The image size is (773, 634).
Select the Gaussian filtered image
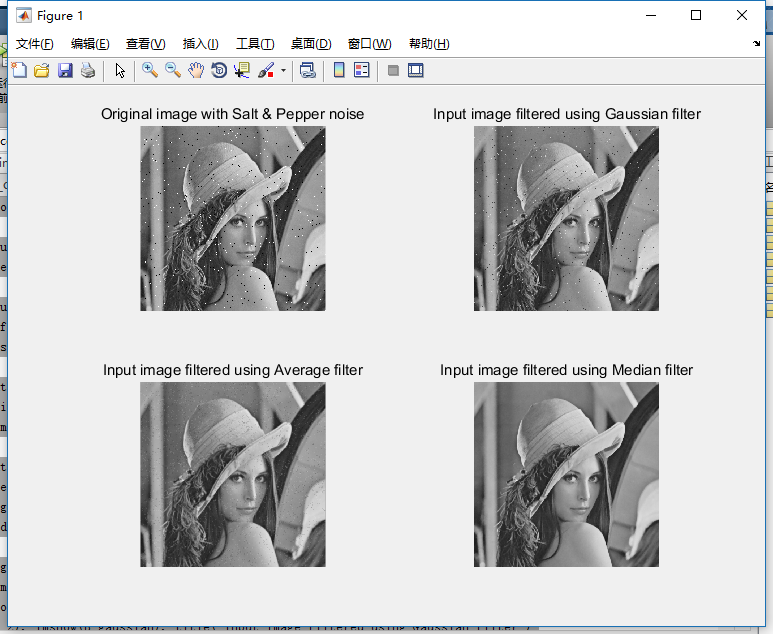point(566,218)
